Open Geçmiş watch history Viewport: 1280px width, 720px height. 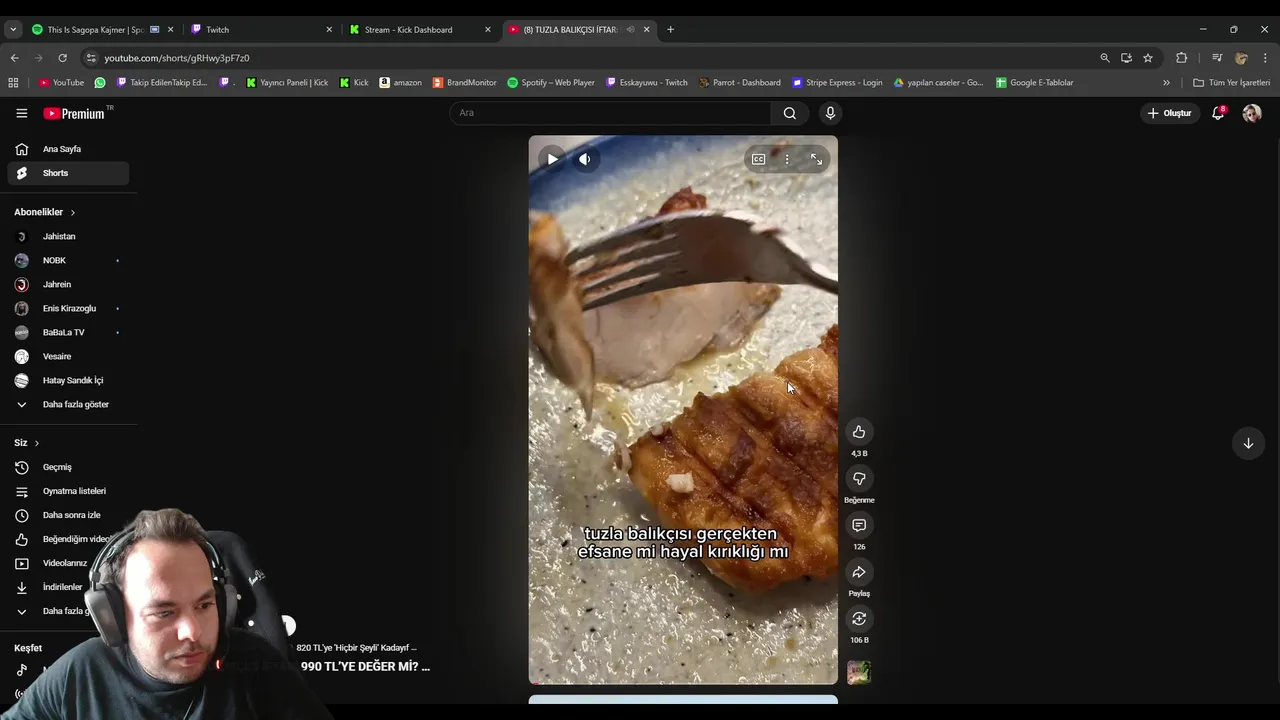tap(68, 467)
